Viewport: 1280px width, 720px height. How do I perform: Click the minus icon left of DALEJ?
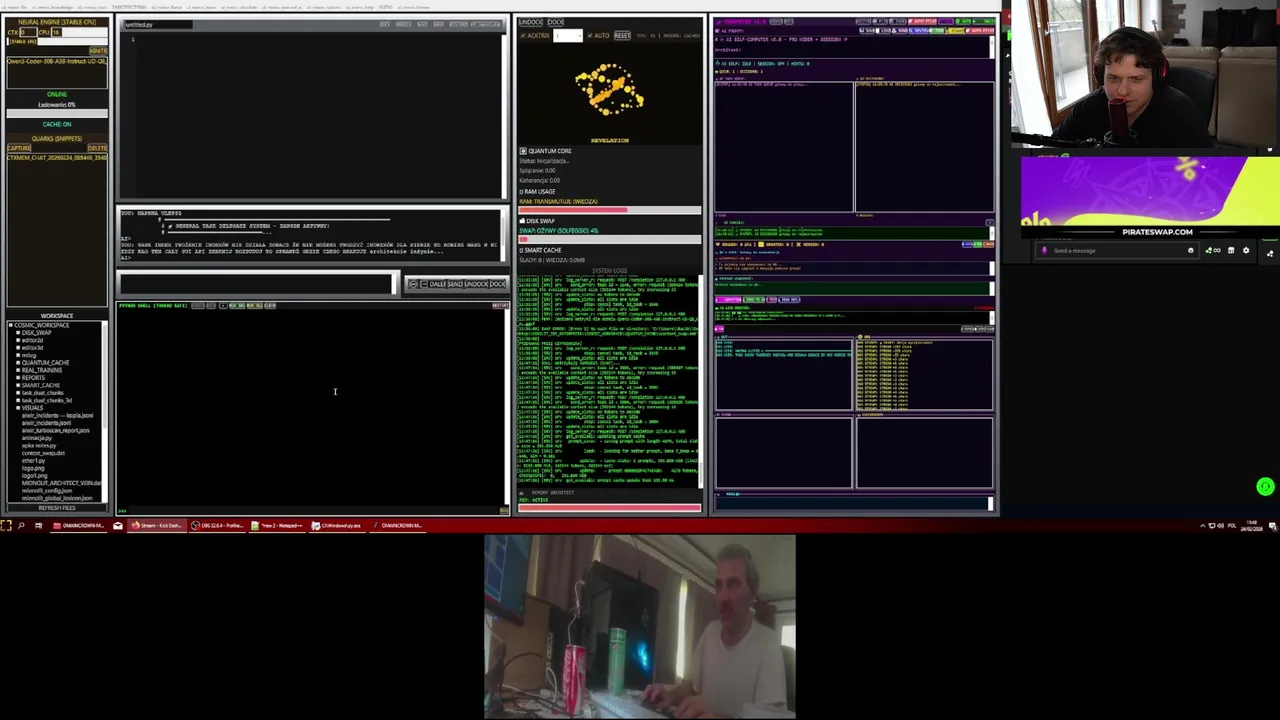tap(424, 284)
